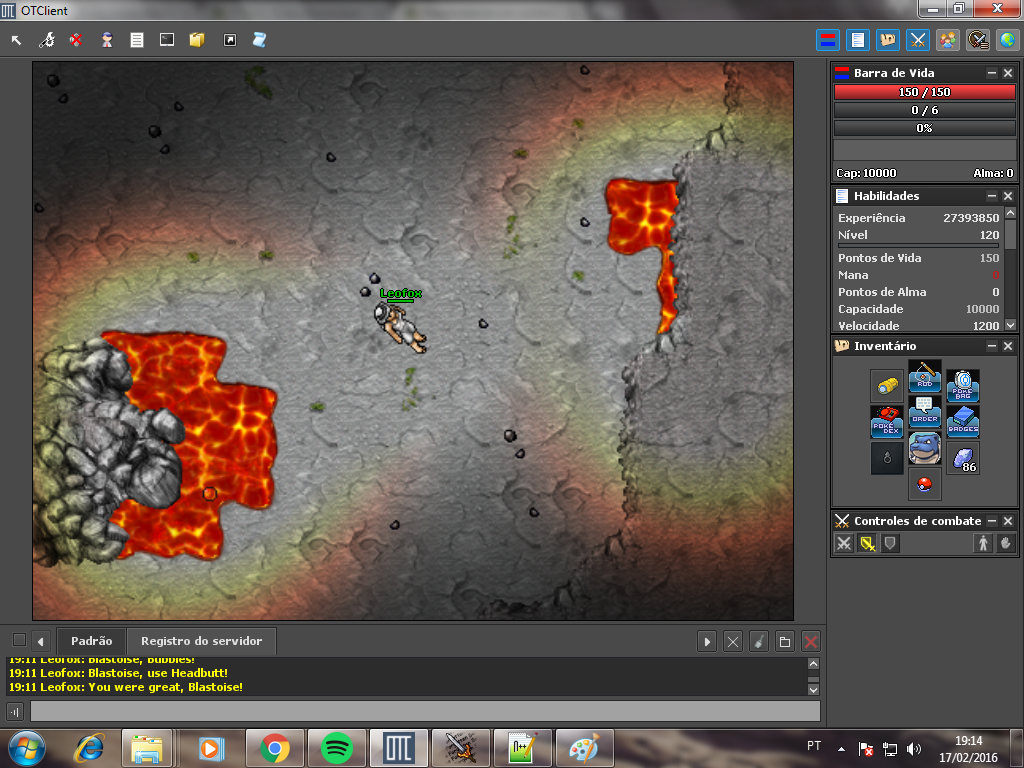Viewport: 1024px width, 768px height.
Task: Click the black square with arrow icon
Action: coord(230,40)
